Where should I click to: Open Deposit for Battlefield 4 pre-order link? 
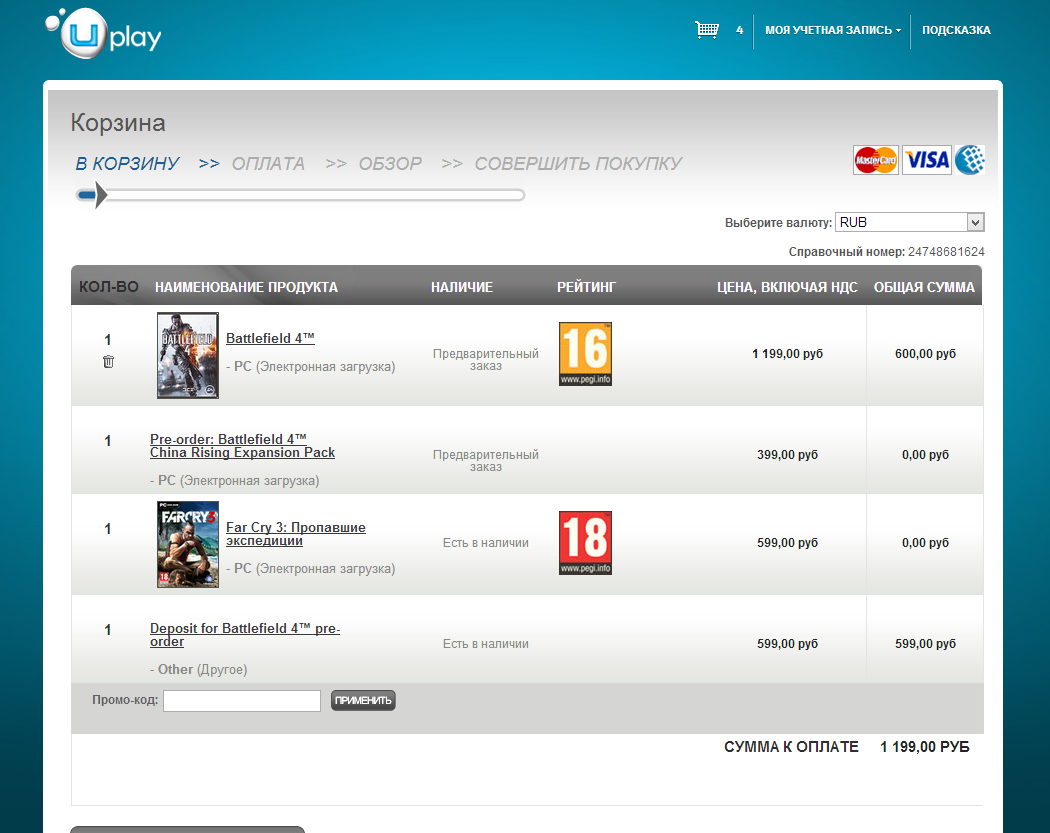(x=244, y=635)
